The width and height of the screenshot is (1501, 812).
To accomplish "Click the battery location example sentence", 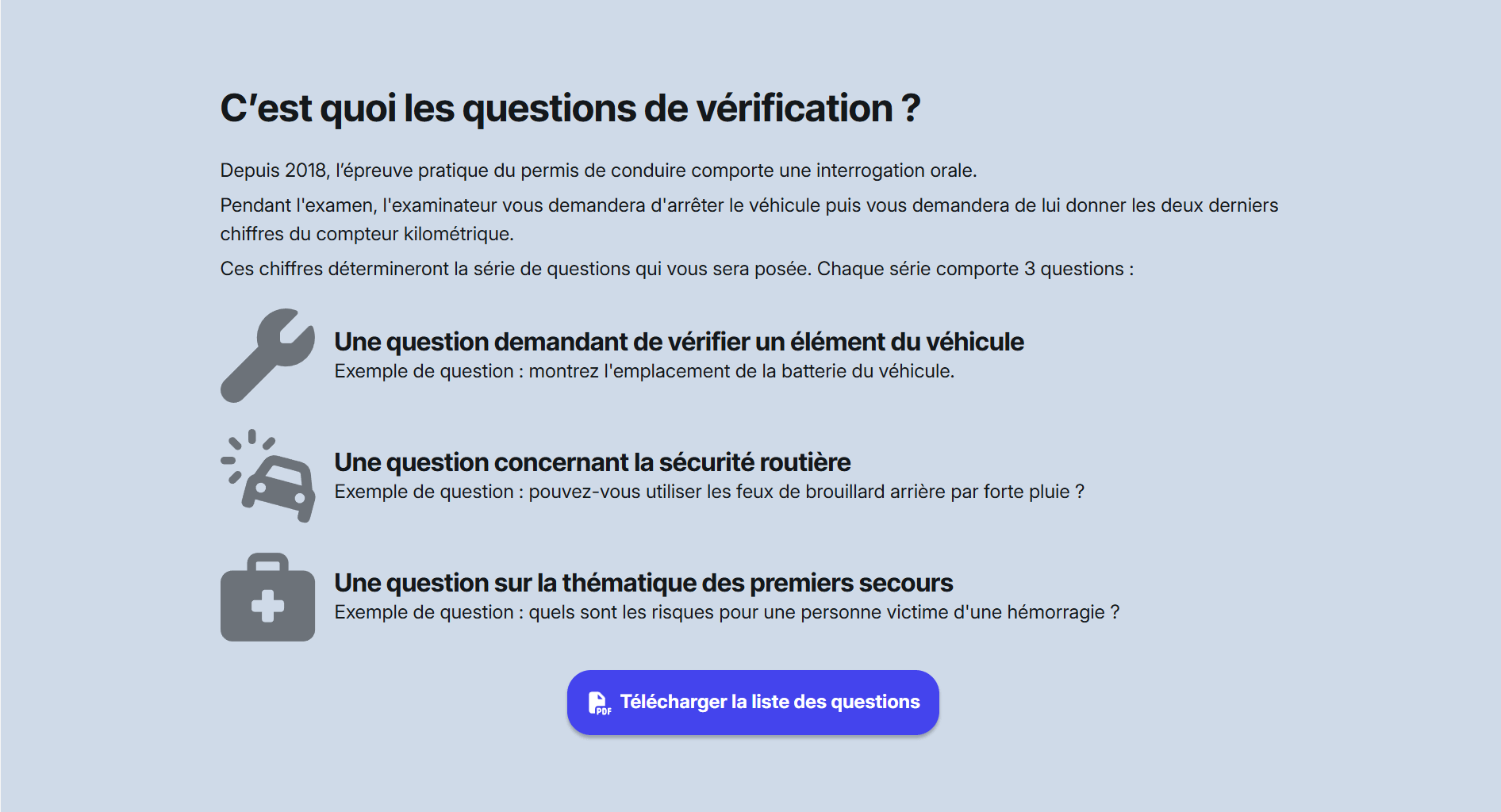I will pos(643,371).
